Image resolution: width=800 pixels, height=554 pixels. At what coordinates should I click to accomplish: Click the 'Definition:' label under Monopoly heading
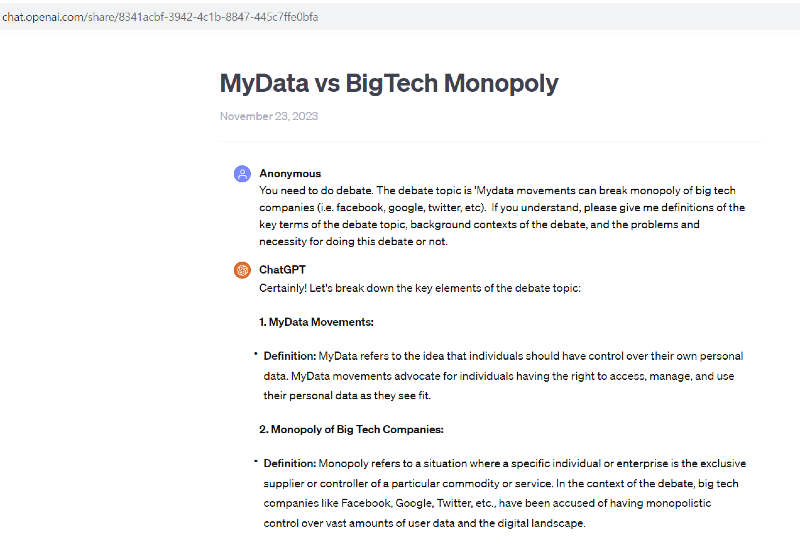pos(290,463)
